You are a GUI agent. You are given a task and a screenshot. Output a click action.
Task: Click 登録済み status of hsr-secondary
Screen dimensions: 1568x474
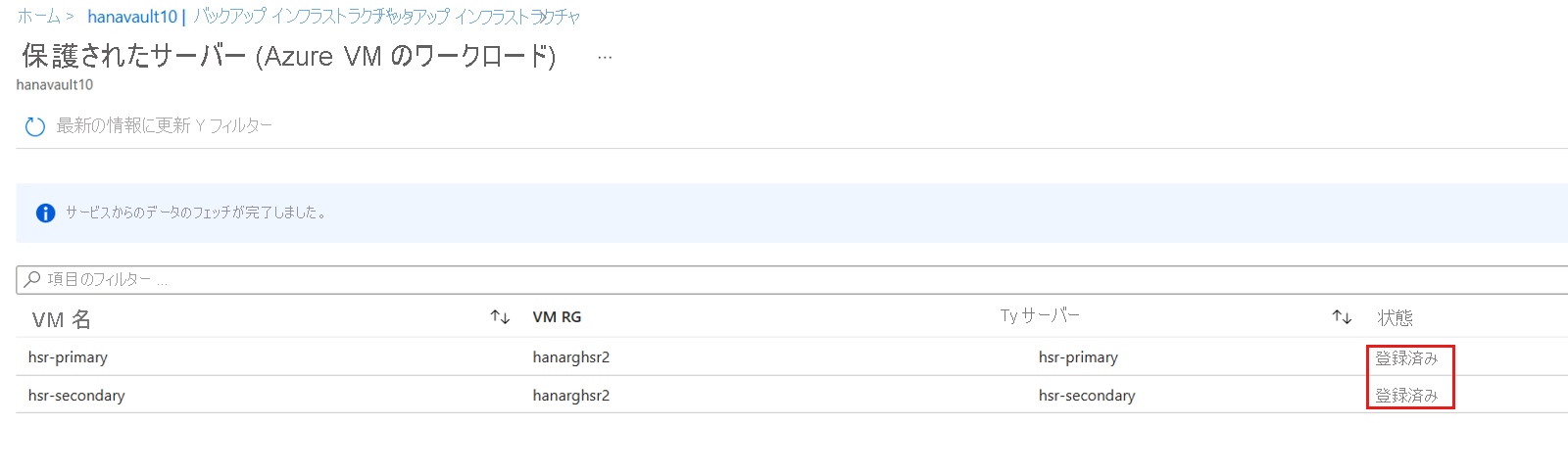coord(1406,395)
